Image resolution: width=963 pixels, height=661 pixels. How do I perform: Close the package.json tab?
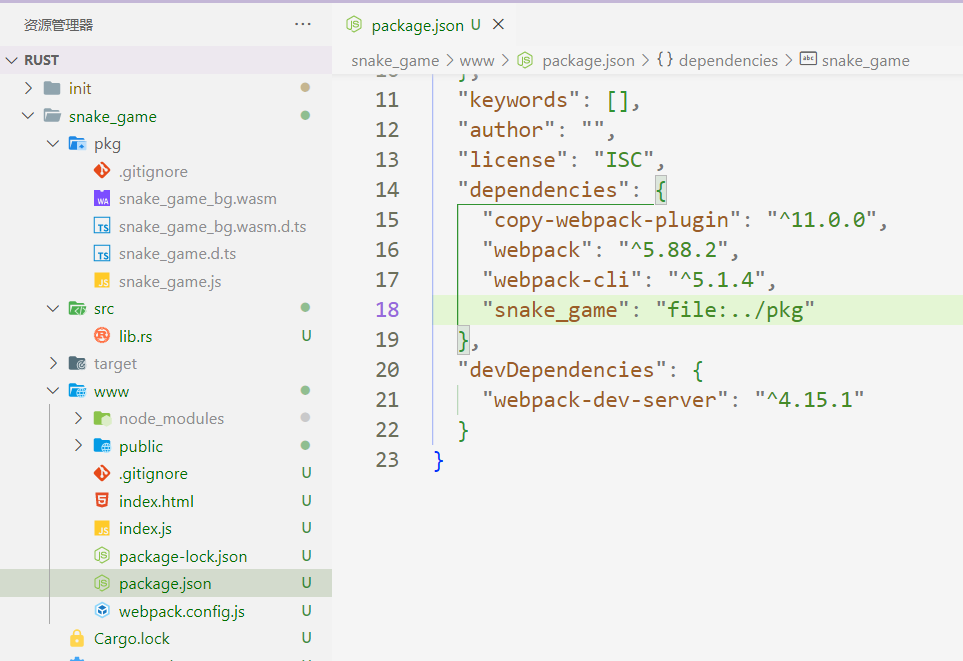click(x=499, y=24)
